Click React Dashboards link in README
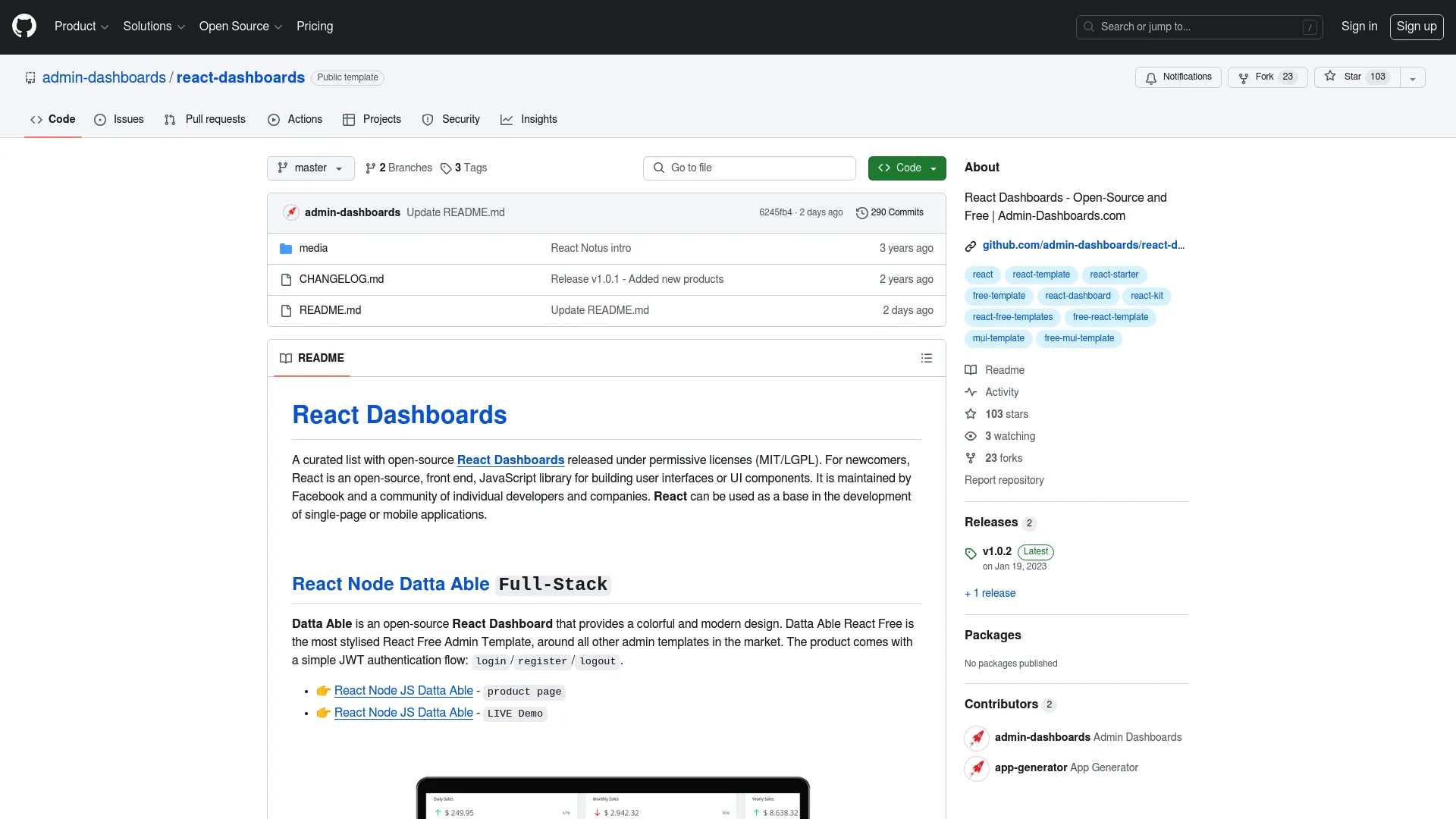The image size is (1456, 819). tap(510, 459)
